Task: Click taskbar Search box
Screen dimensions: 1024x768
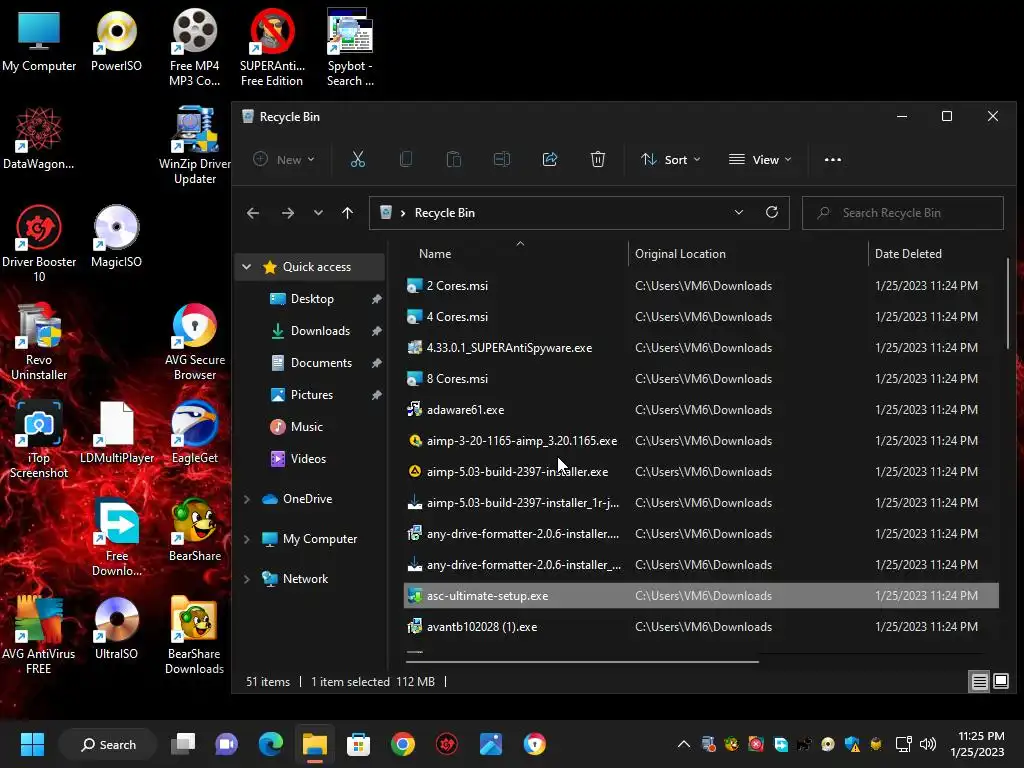Action: click(108, 744)
